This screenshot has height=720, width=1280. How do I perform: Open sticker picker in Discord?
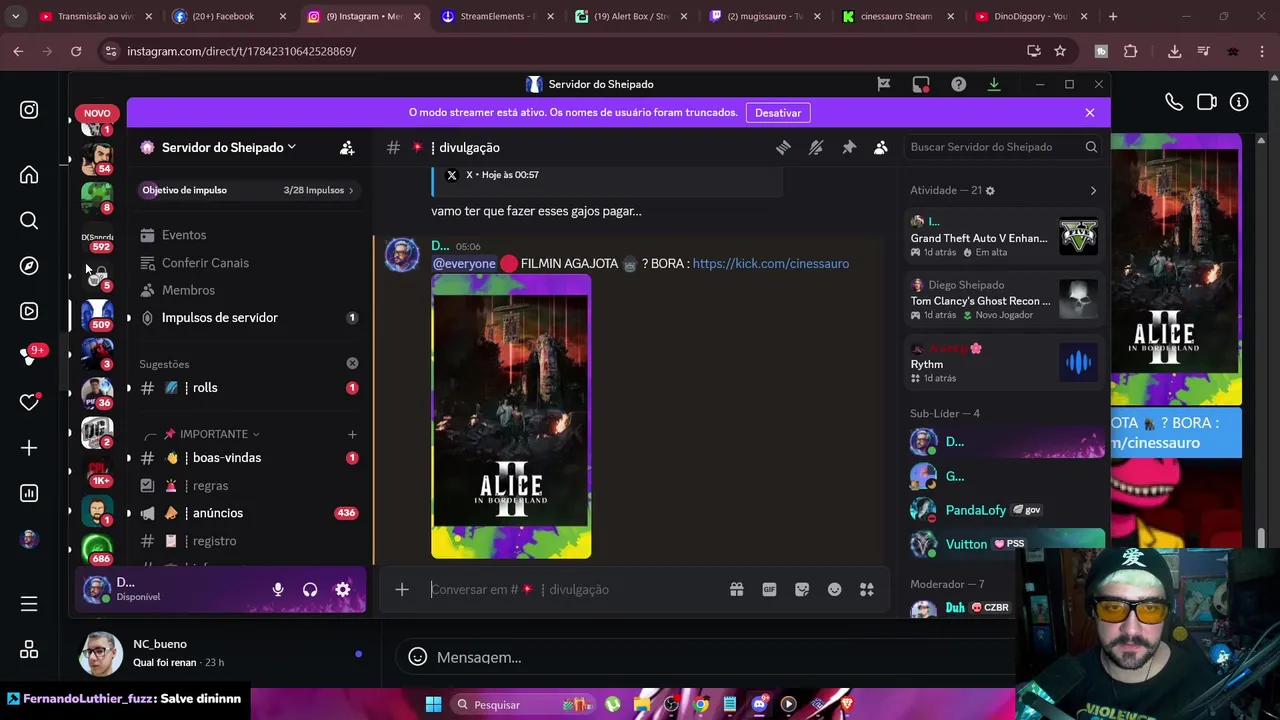(x=802, y=590)
